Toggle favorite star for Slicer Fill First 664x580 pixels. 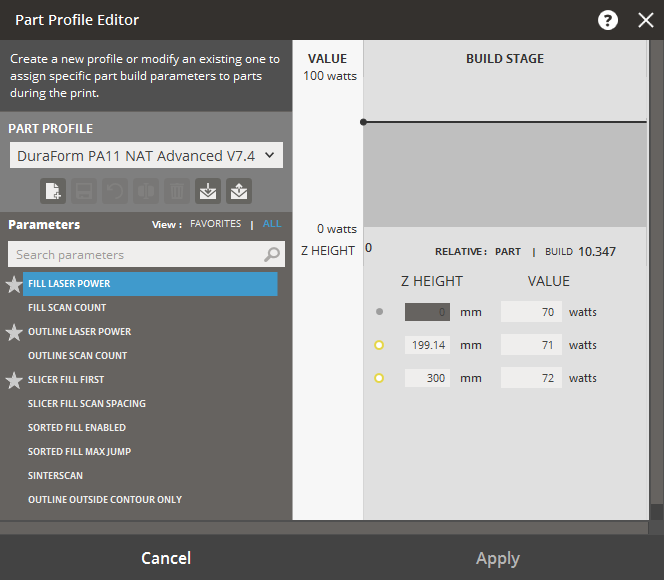click(14, 381)
